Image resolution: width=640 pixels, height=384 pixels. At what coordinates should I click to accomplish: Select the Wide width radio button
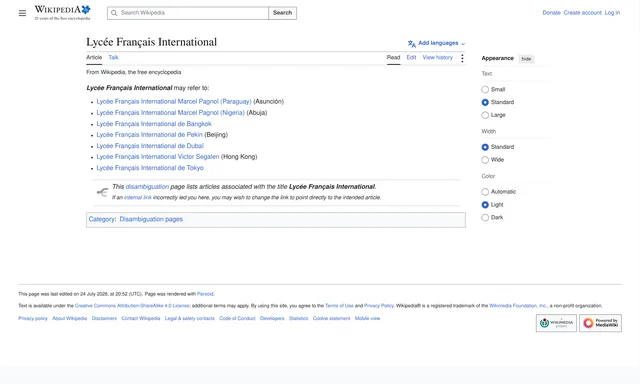485,160
